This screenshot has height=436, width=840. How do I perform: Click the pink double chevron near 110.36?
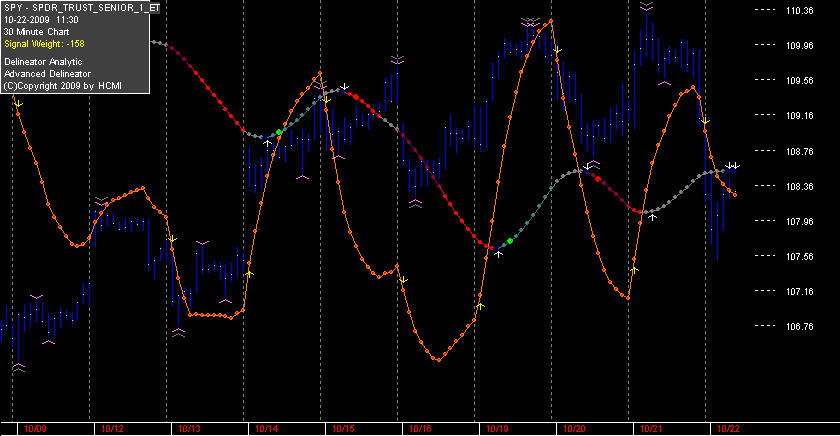[x=647, y=6]
